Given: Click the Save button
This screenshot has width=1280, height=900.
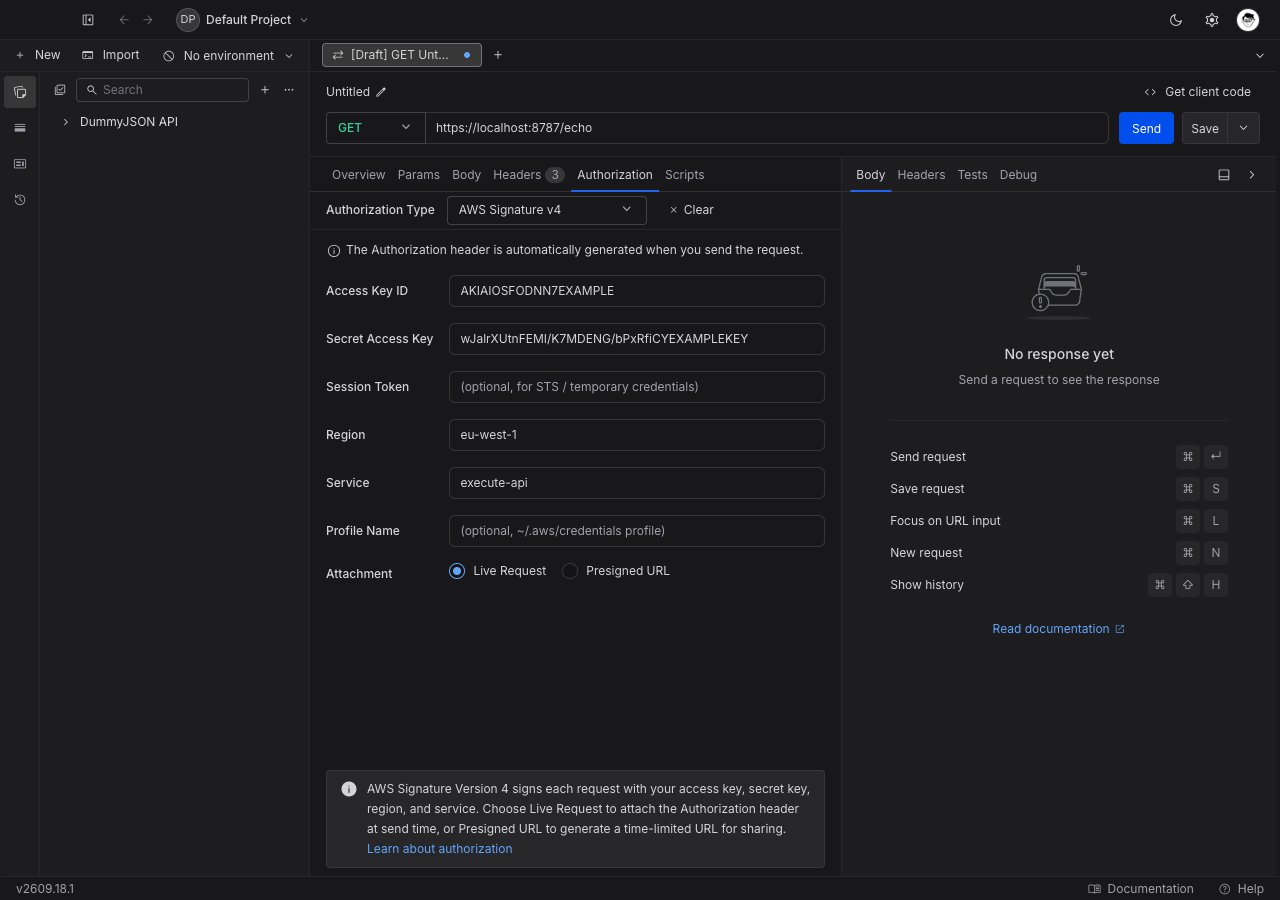Looking at the screenshot, I should click(x=1205, y=128).
